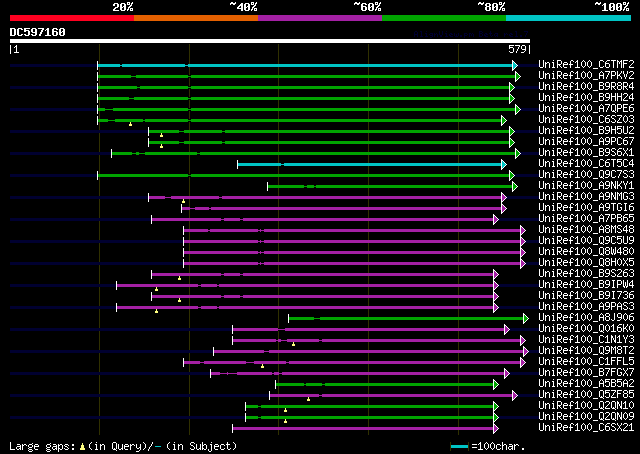Open hit UniRef100_B9HH24
Viewport: 640px width, 454px height.
586,98
